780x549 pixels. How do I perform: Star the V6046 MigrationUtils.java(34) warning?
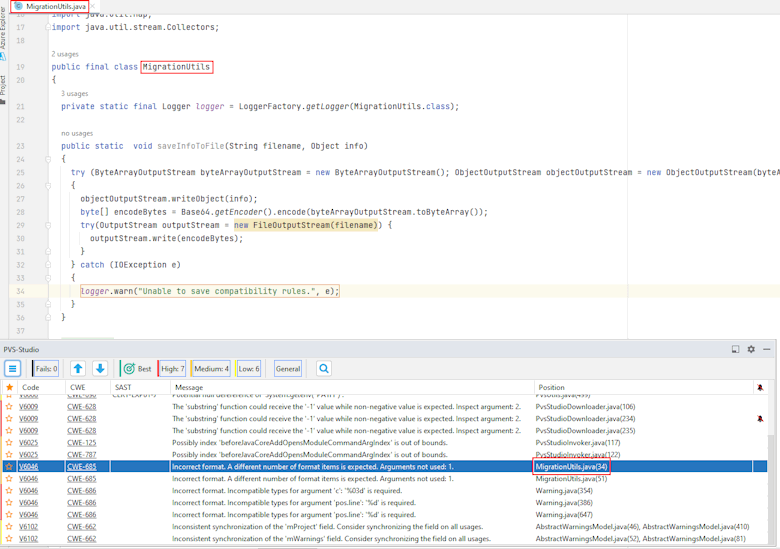(x=9, y=466)
